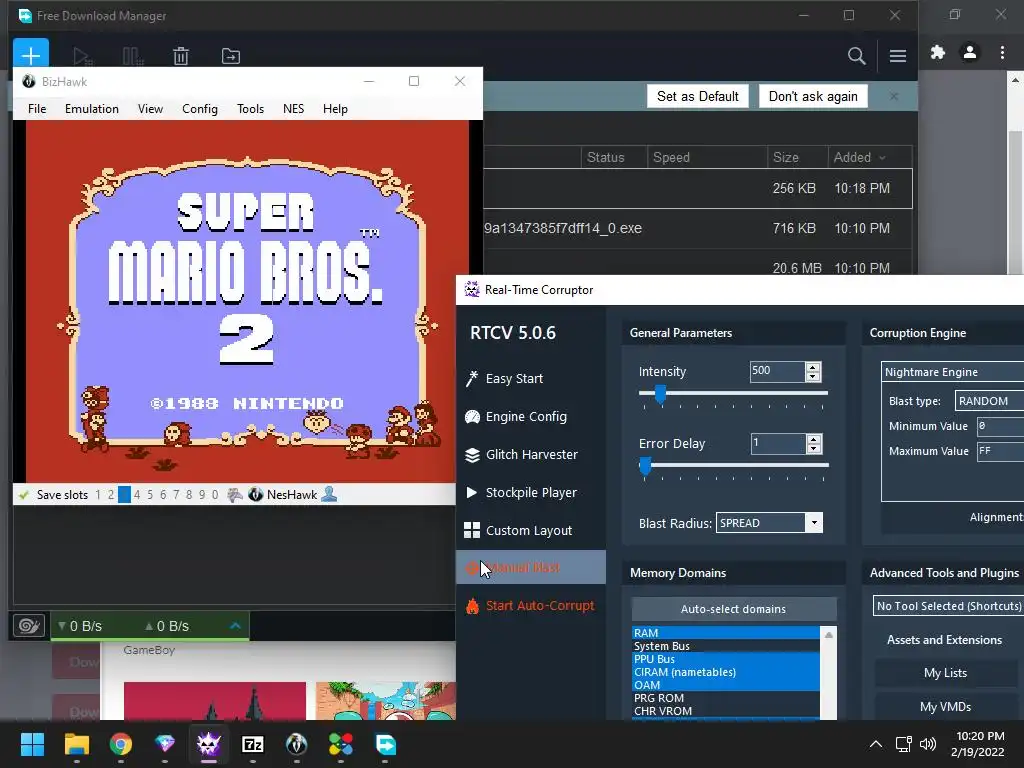Click the Don't ask again button
The width and height of the screenshot is (1024, 768).
(x=813, y=97)
